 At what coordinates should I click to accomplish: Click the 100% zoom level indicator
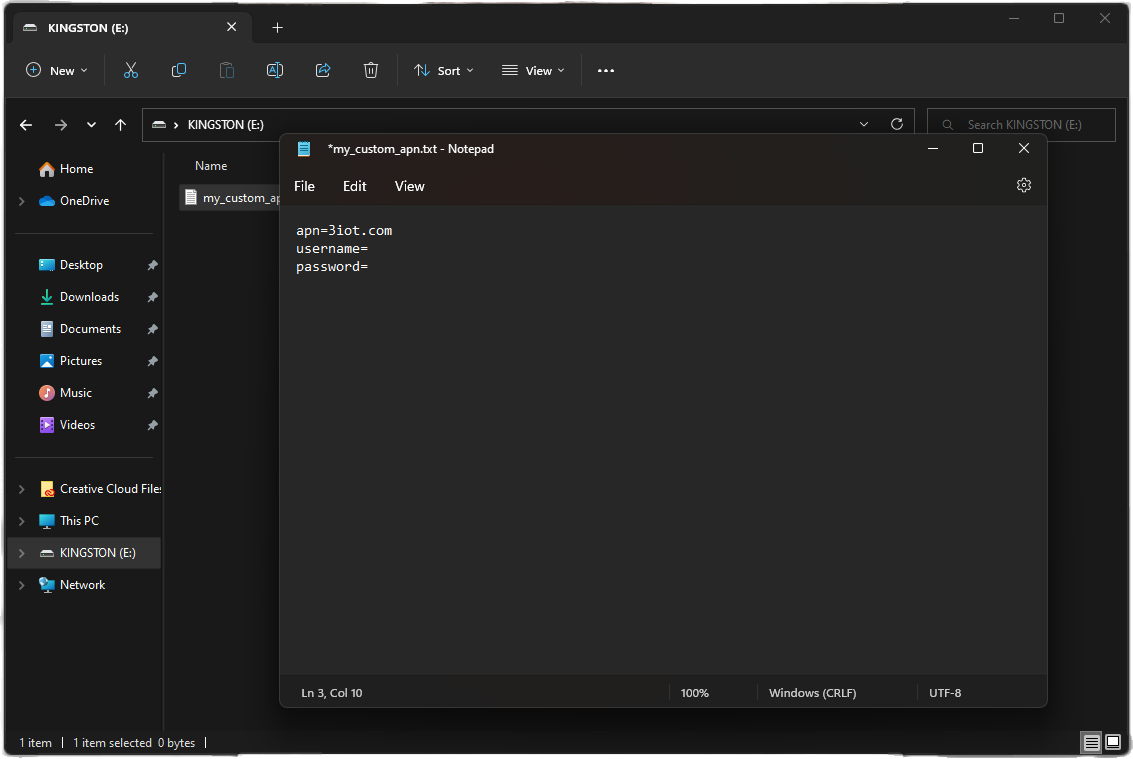(694, 693)
